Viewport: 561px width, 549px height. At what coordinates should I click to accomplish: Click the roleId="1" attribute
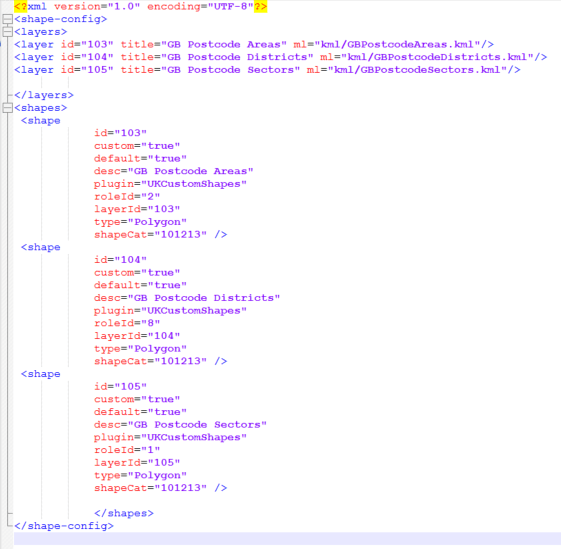[x=127, y=450]
